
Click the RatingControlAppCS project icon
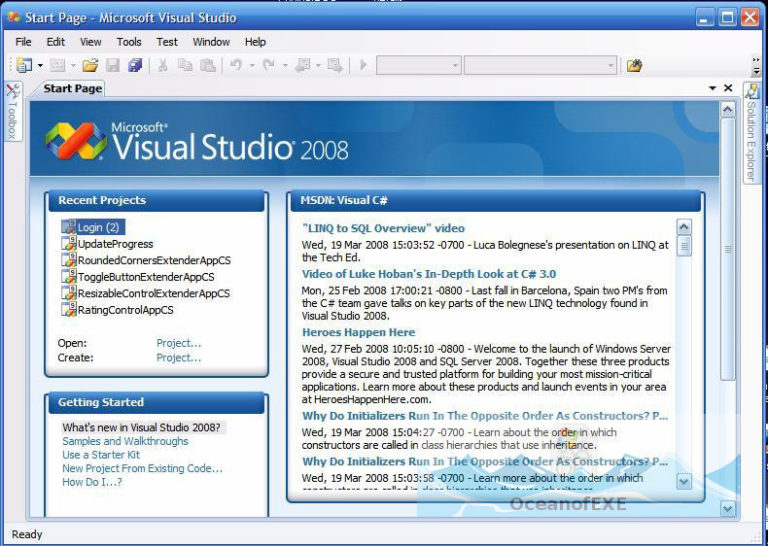point(69,309)
